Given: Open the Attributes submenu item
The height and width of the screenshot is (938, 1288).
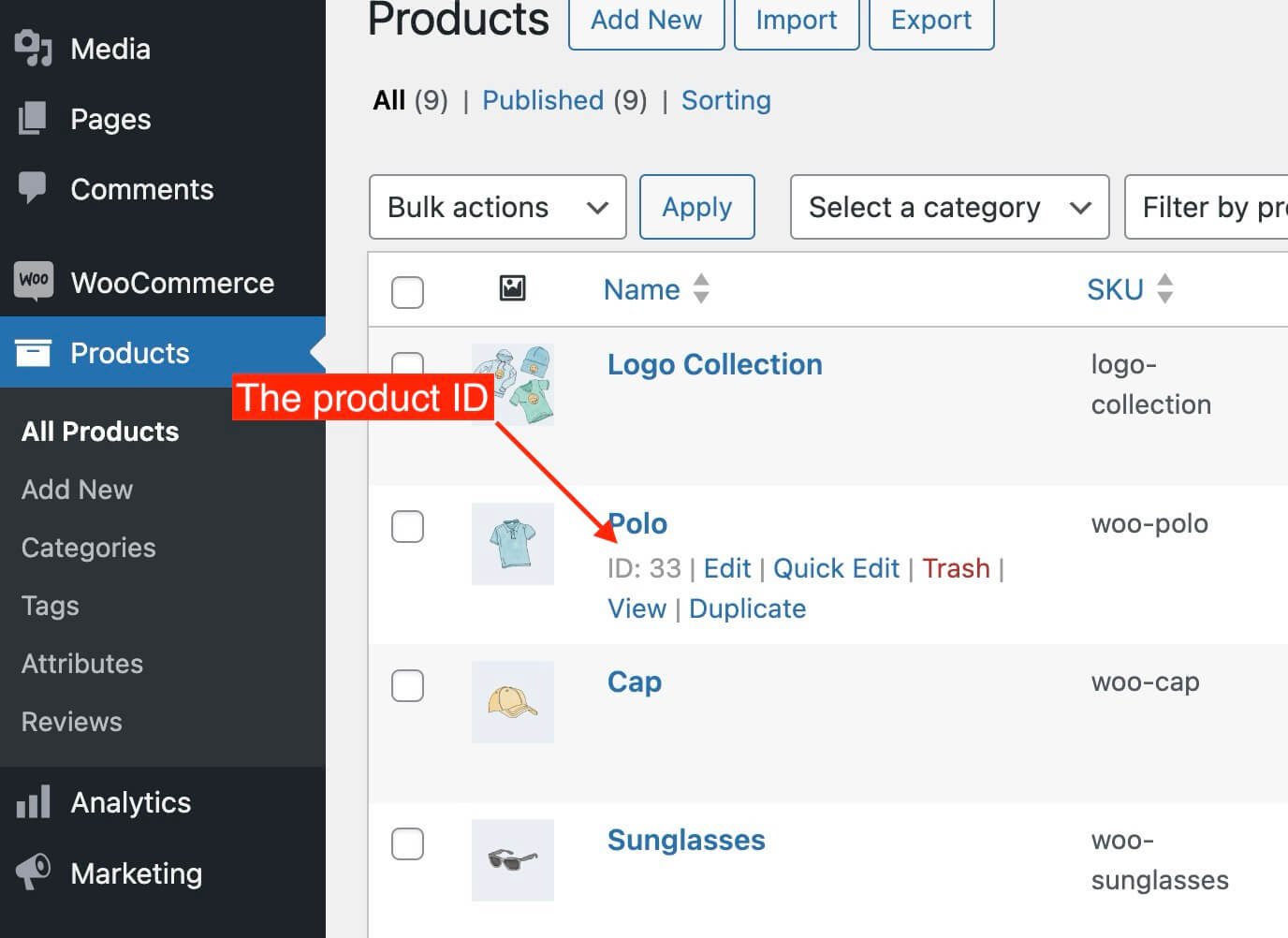Looking at the screenshot, I should [82, 663].
